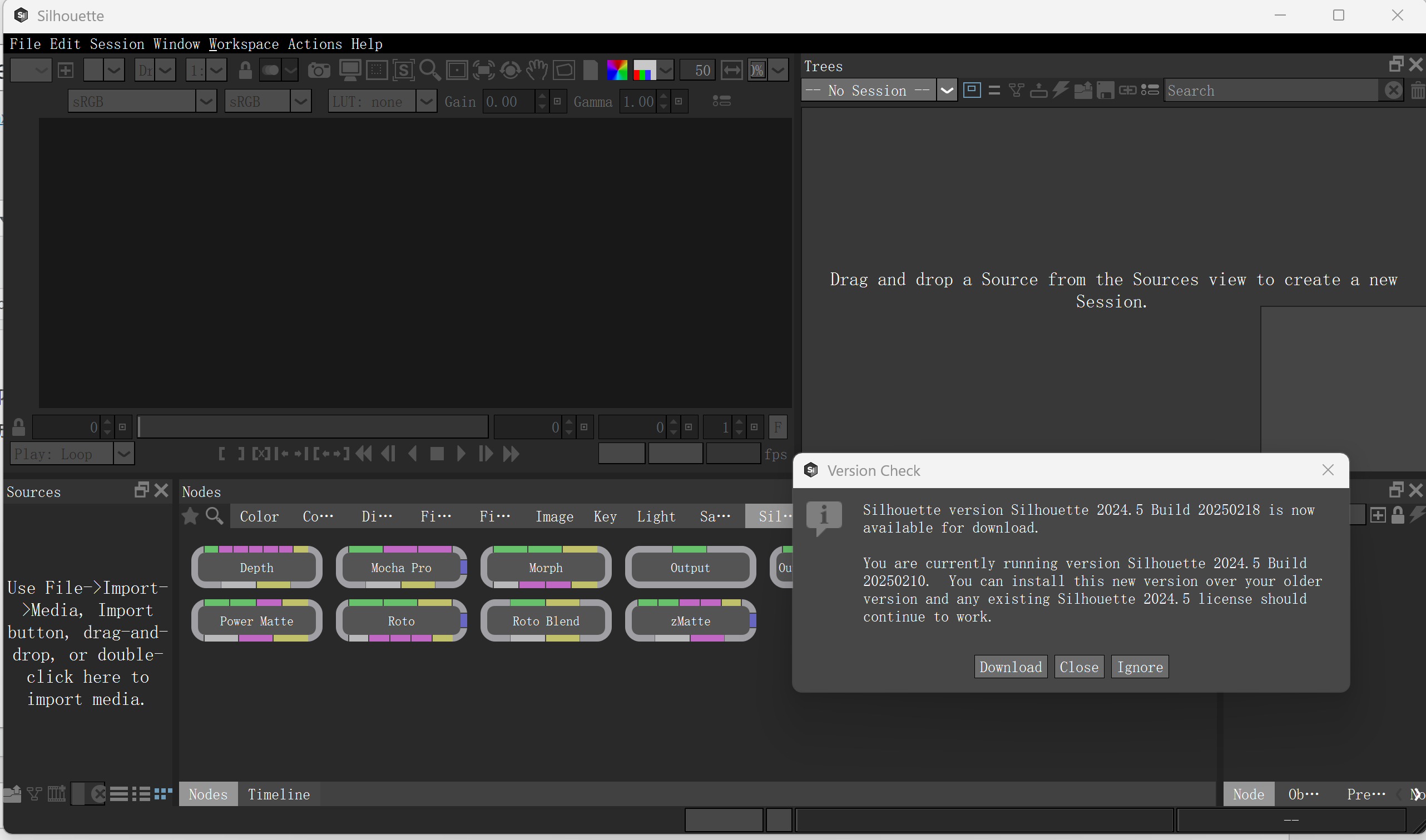Toggle the keyframe square next to Gamma
Screen dimensions: 1426x840
coord(678,101)
